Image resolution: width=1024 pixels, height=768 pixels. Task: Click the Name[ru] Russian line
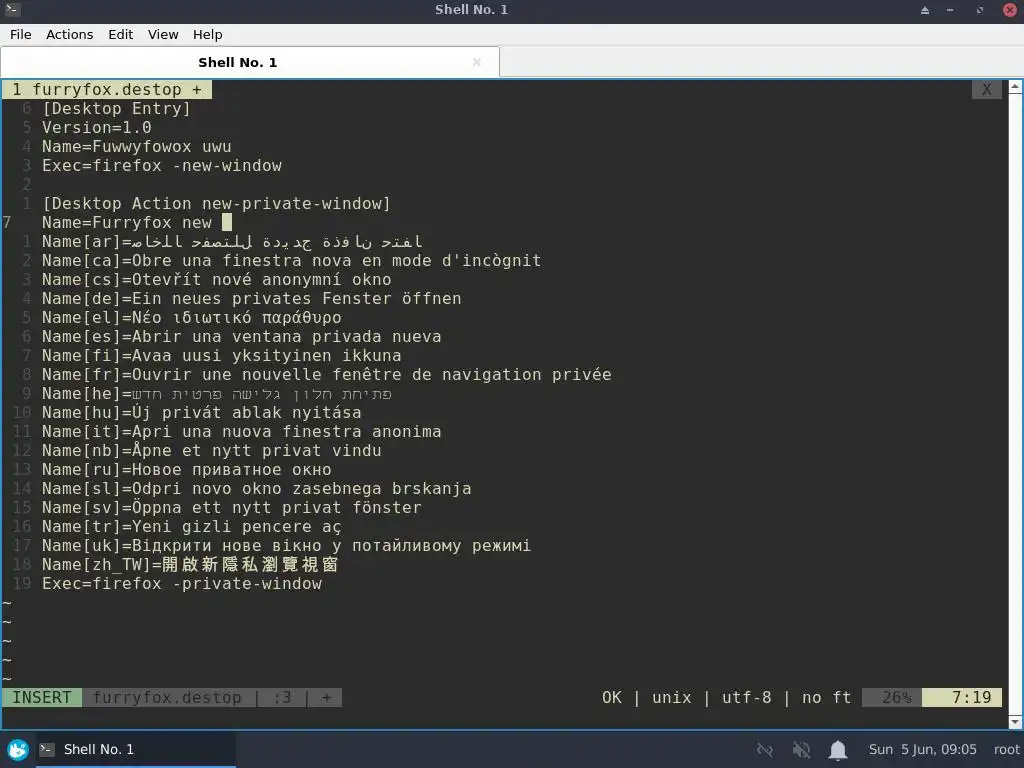point(186,470)
